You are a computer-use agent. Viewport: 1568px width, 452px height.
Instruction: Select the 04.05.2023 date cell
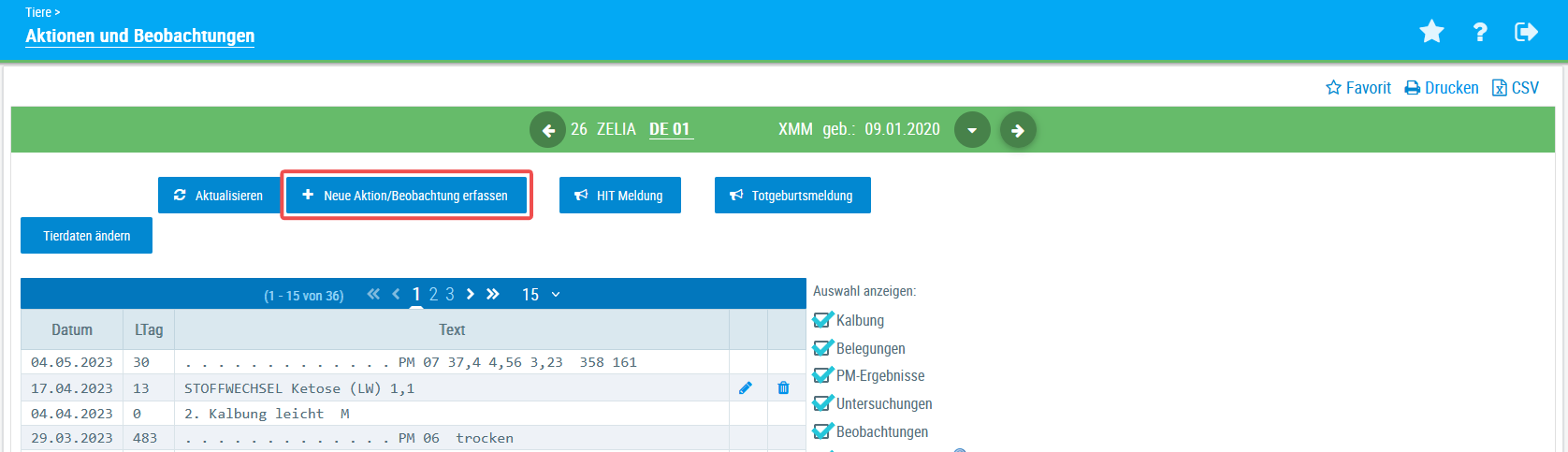[x=72, y=362]
